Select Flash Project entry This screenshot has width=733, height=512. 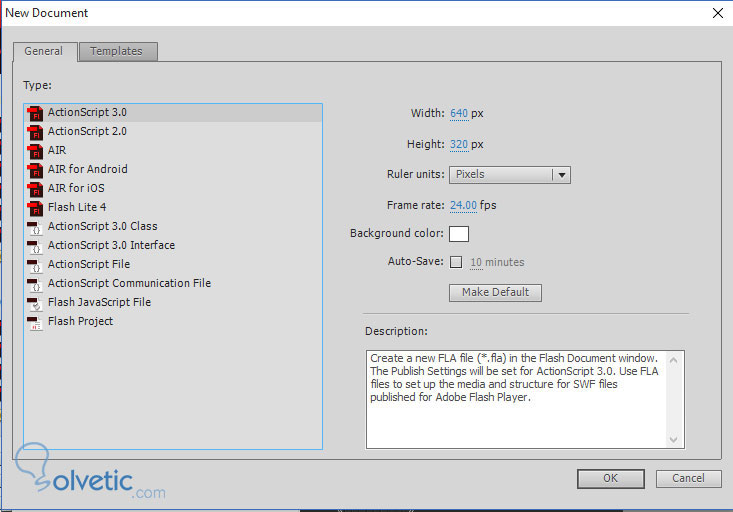173,322
